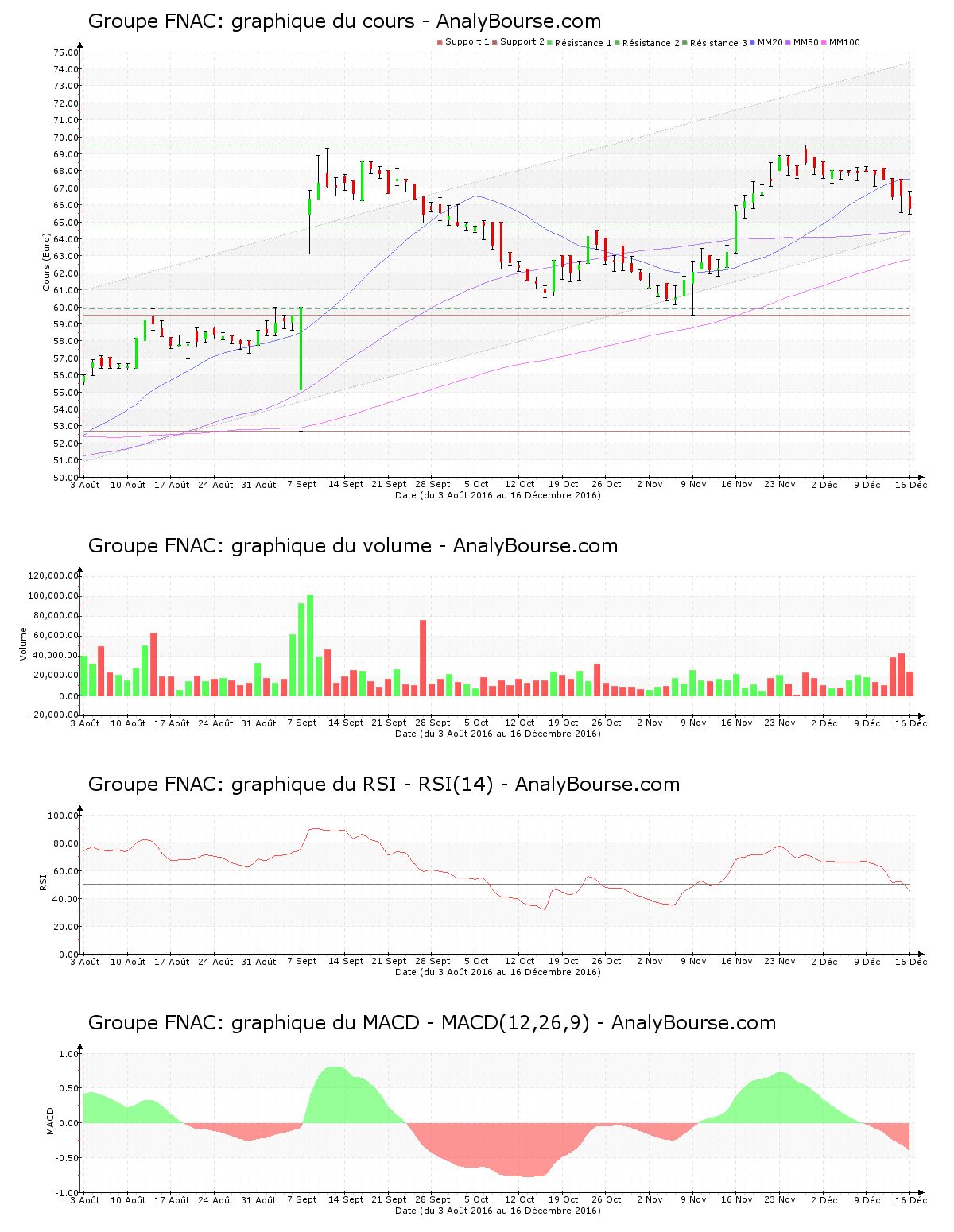
Task: Click the title 'Groupe FNAC: graphique du cours'
Action: 251,21
